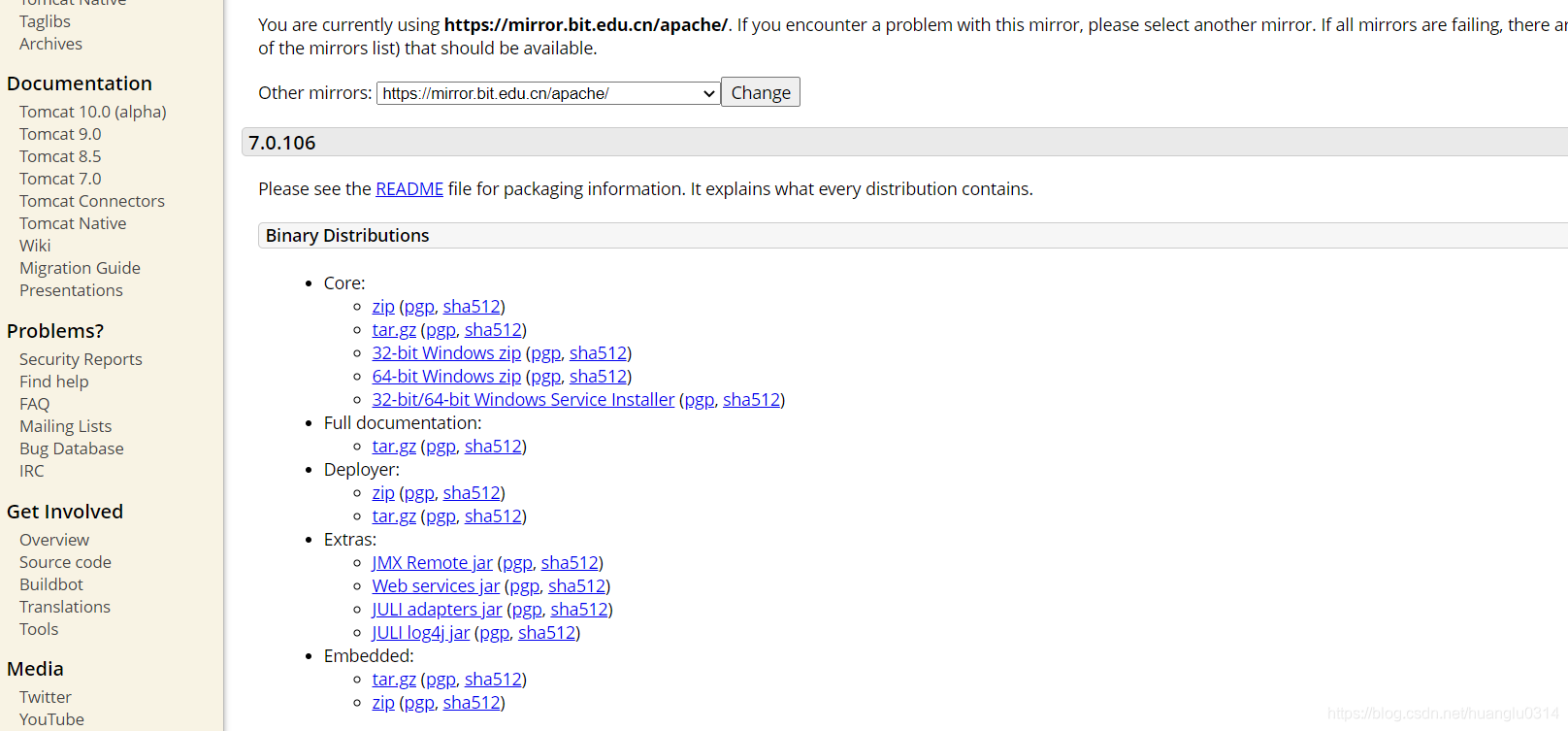
Task: Open IRC link
Action: 32,471
